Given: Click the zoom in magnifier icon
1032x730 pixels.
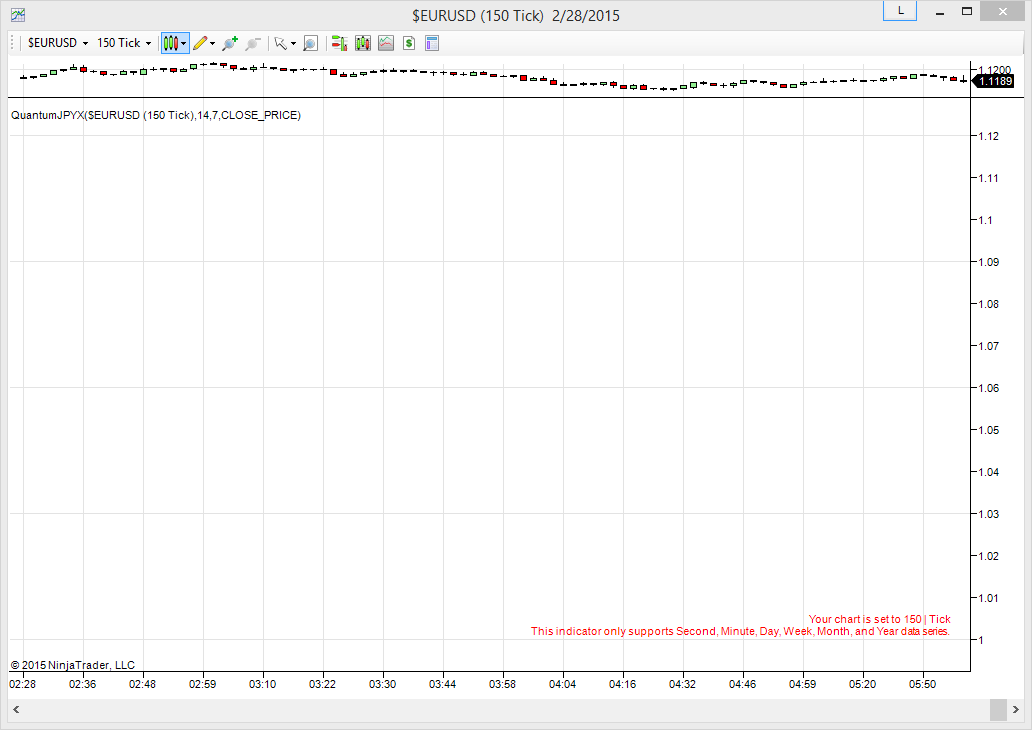Looking at the screenshot, I should point(230,43).
